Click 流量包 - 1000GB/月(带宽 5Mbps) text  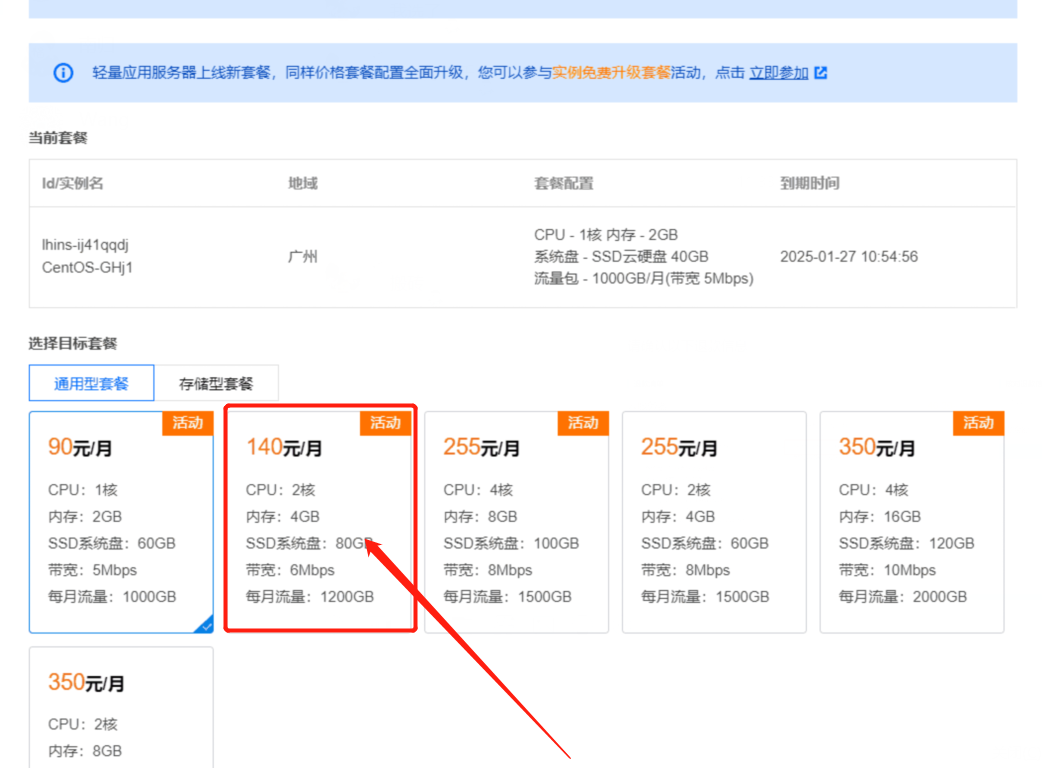coord(644,278)
